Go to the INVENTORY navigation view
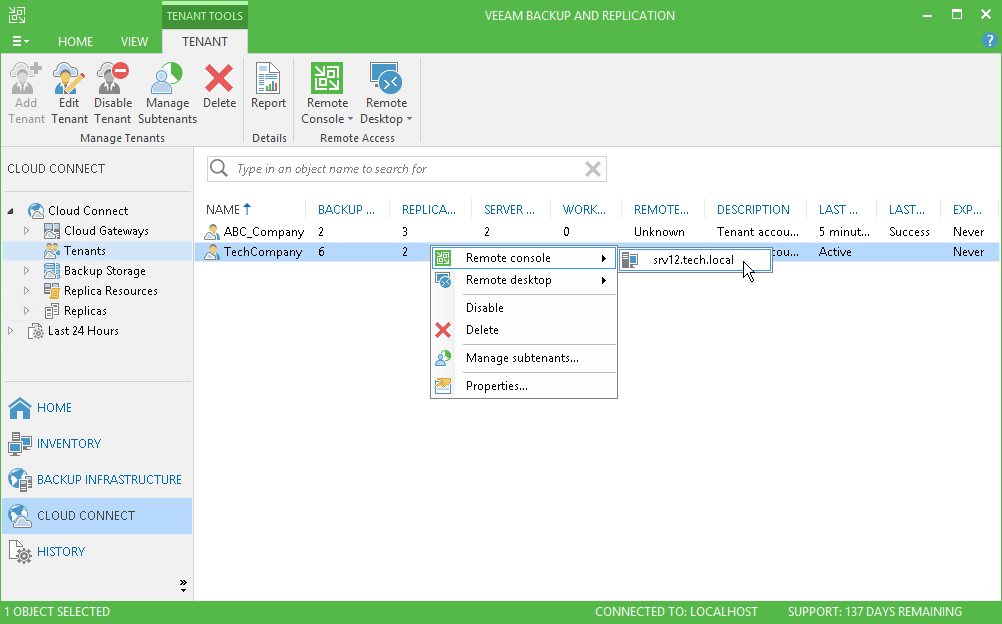Image resolution: width=1002 pixels, height=624 pixels. tap(97, 444)
